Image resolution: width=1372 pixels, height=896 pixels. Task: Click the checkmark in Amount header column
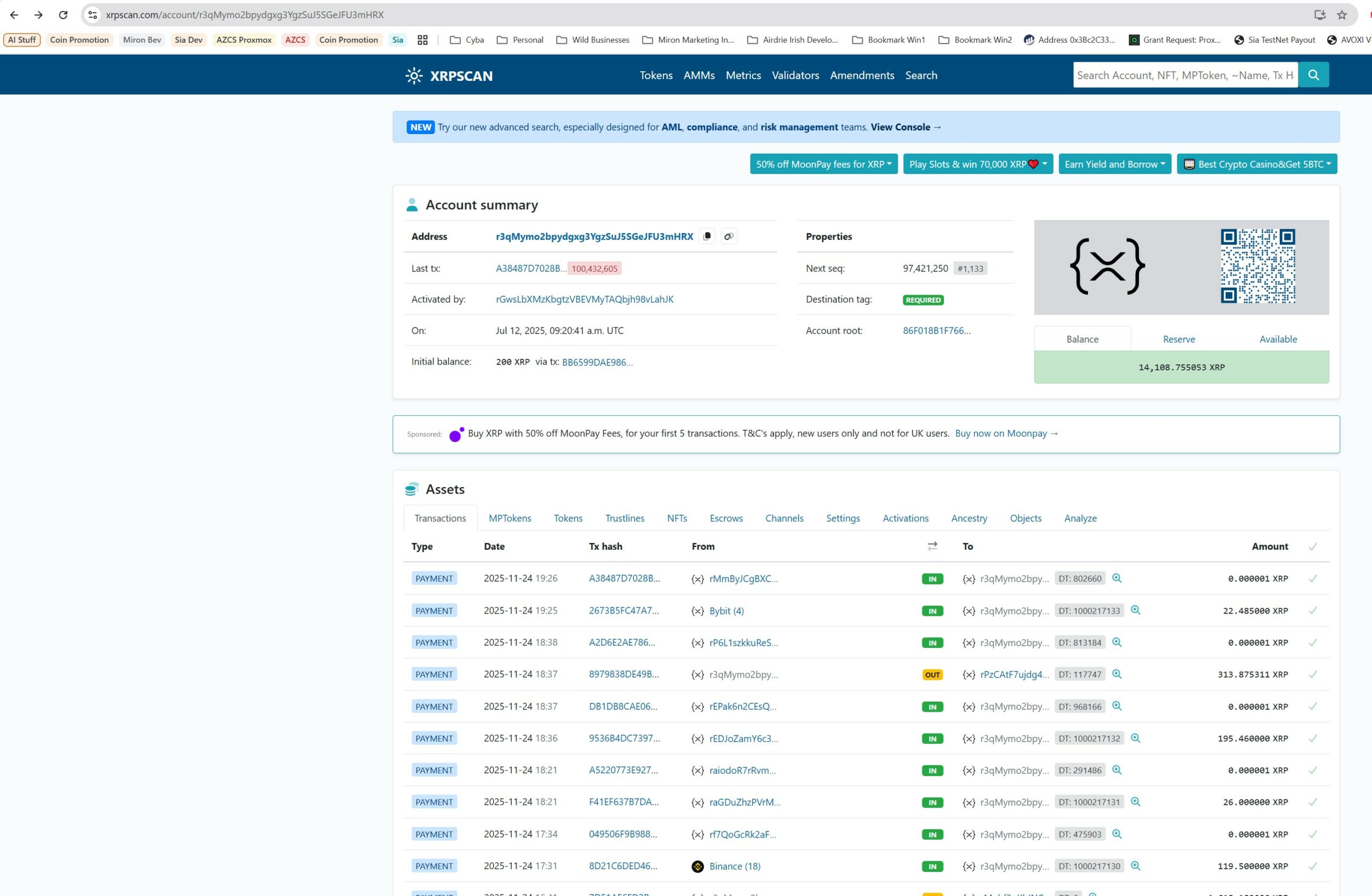(x=1313, y=547)
